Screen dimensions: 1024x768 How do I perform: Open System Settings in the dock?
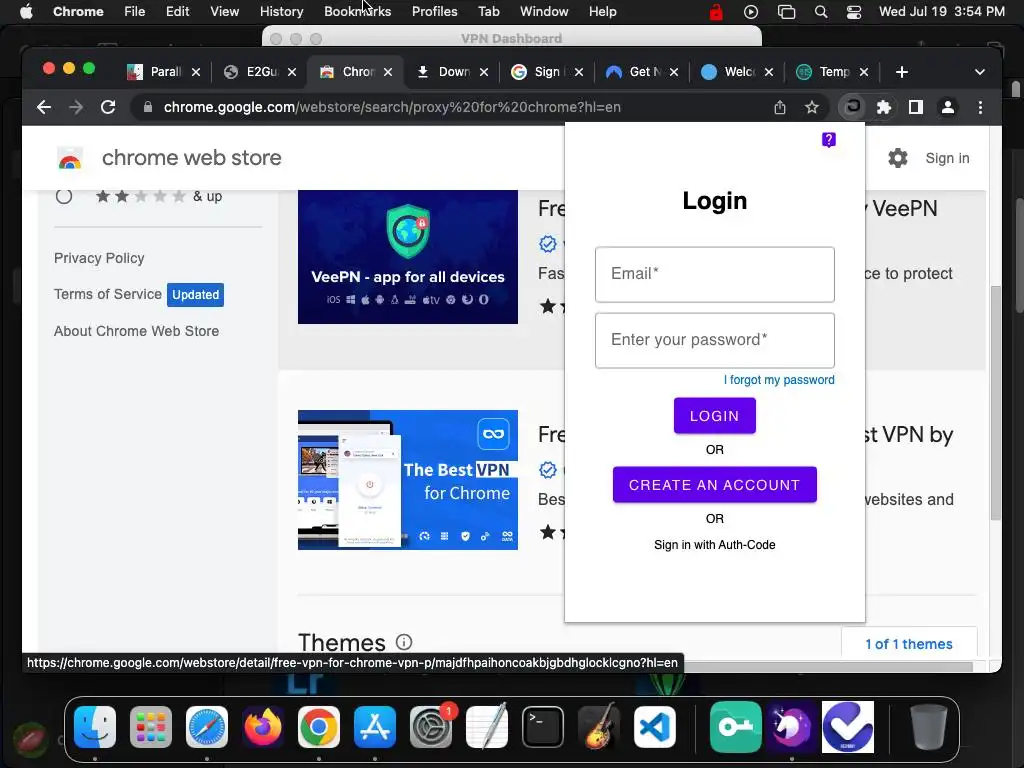coord(431,727)
